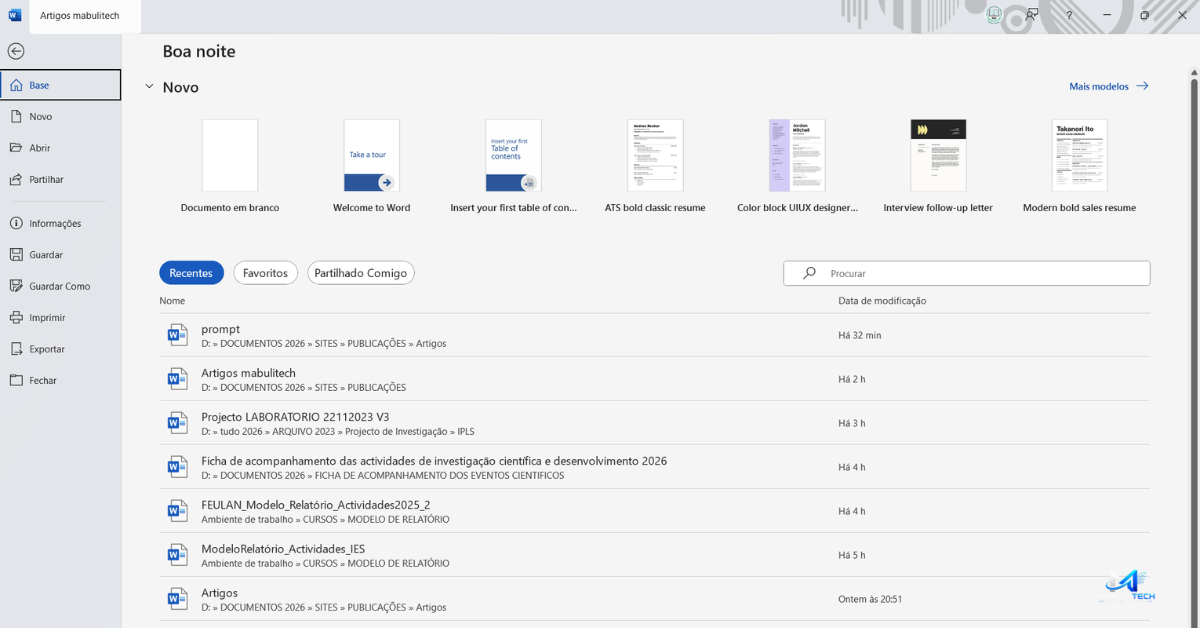The image size is (1200, 628).
Task: Collapse the Novo section chevron
Action: 149,87
